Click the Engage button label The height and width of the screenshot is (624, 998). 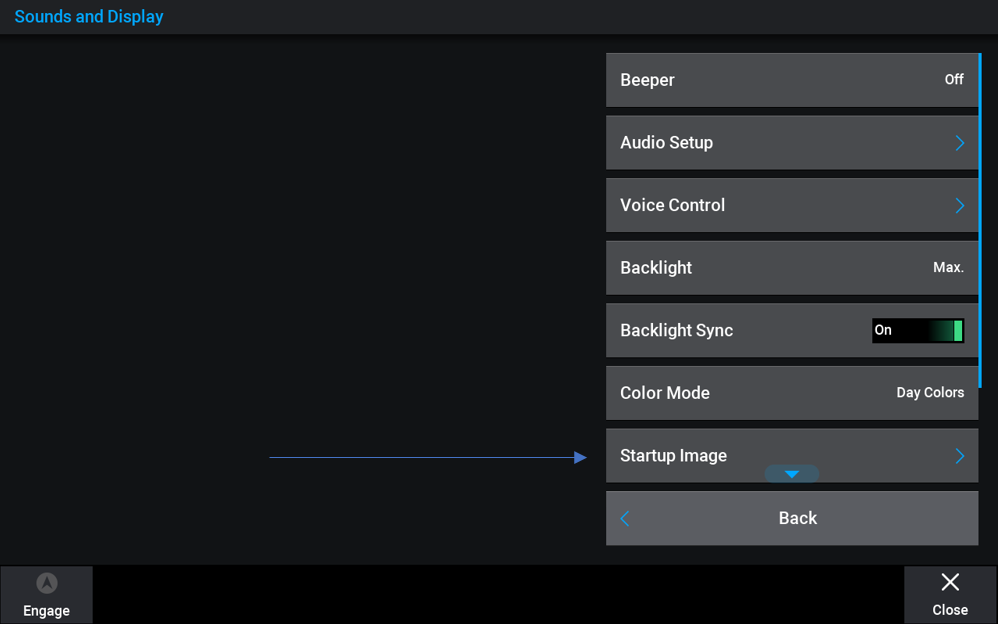(x=46, y=611)
